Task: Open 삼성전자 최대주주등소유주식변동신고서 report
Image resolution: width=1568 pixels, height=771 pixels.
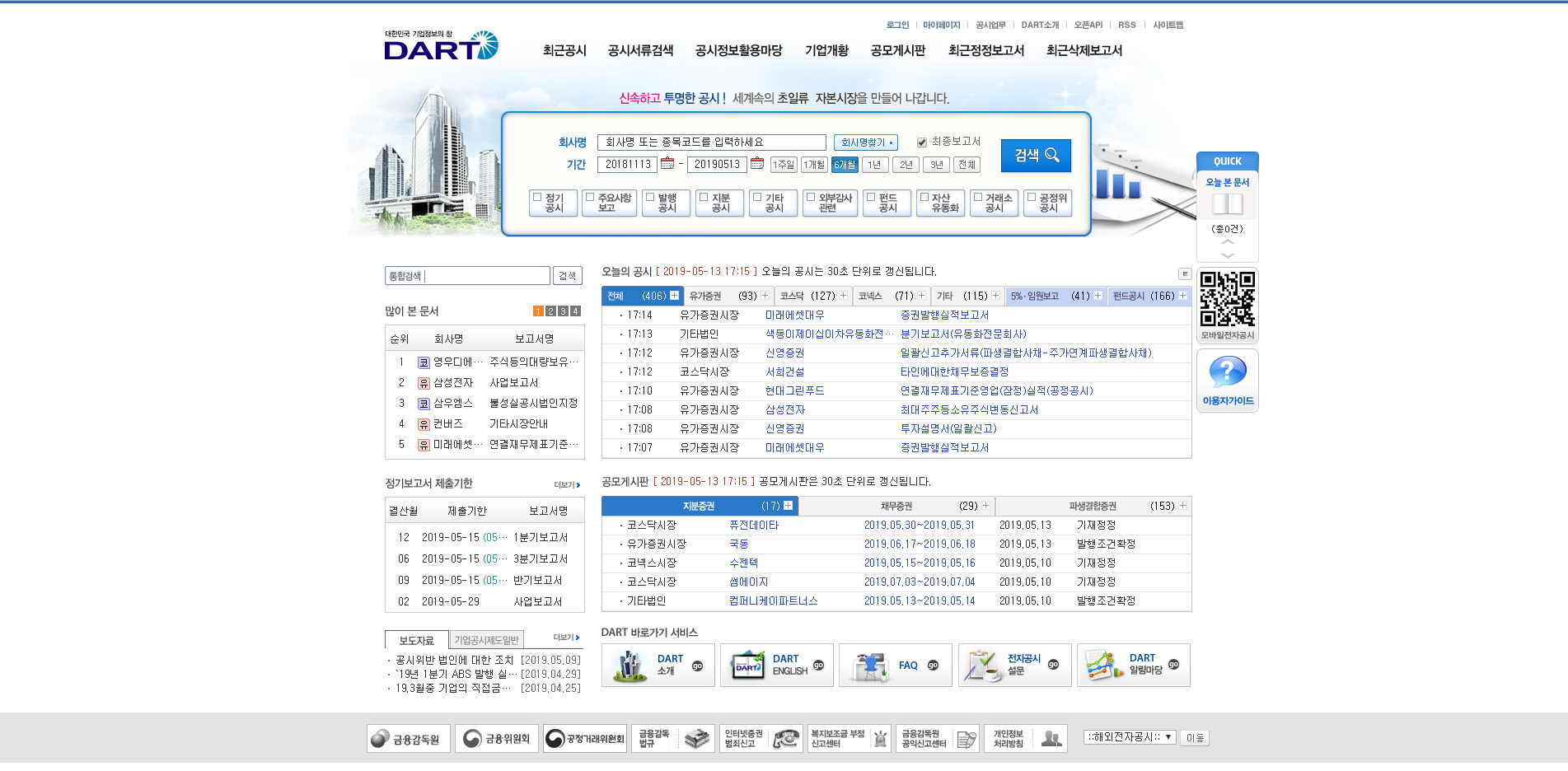Action: pos(969,409)
